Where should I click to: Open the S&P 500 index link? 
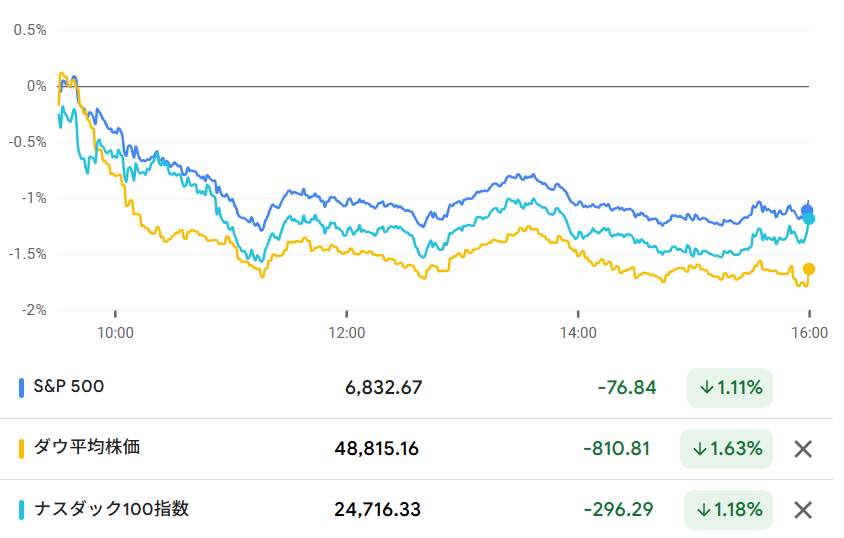click(x=69, y=386)
